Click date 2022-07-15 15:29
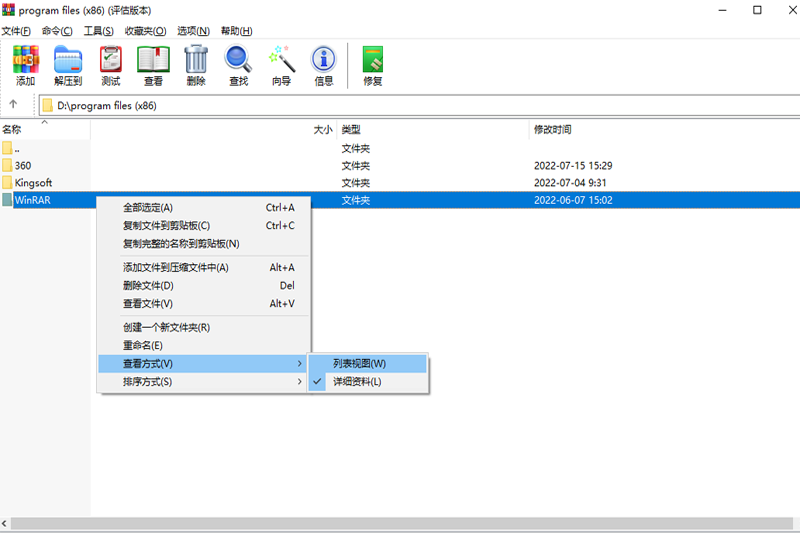The image size is (800, 533). 573,165
